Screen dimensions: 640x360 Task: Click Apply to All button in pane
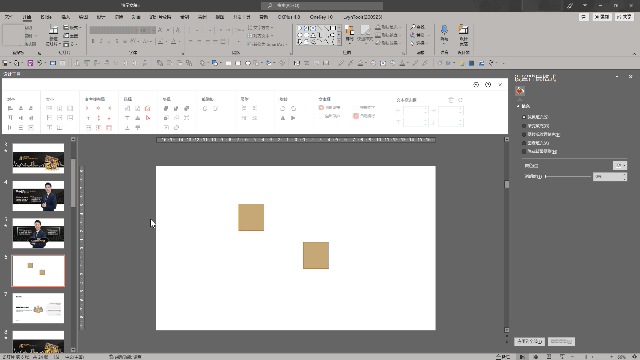click(529, 341)
